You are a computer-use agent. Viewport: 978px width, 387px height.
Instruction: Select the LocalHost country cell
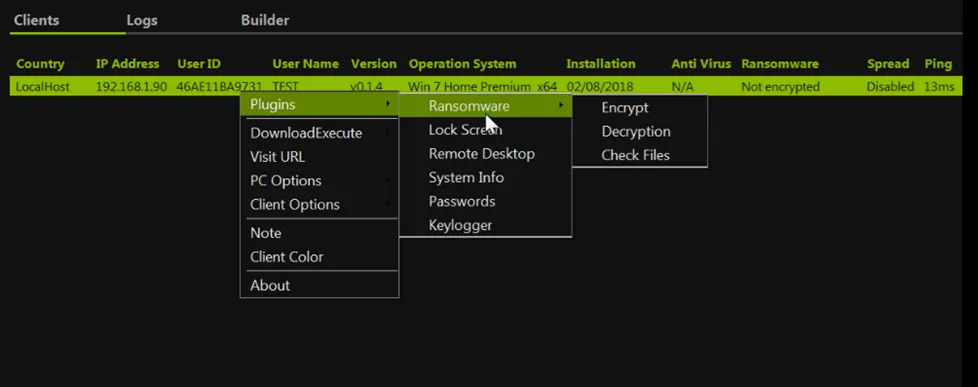(42, 87)
